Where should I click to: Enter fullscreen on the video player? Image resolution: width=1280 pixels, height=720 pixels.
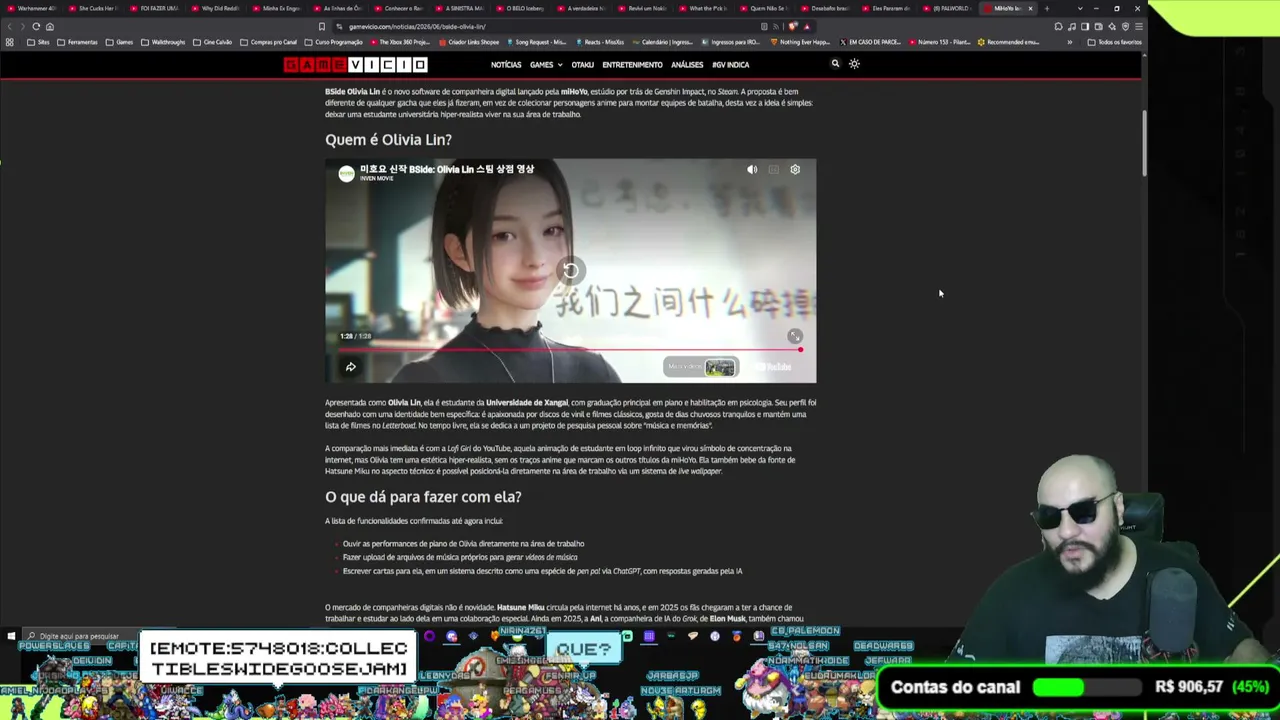(795, 337)
